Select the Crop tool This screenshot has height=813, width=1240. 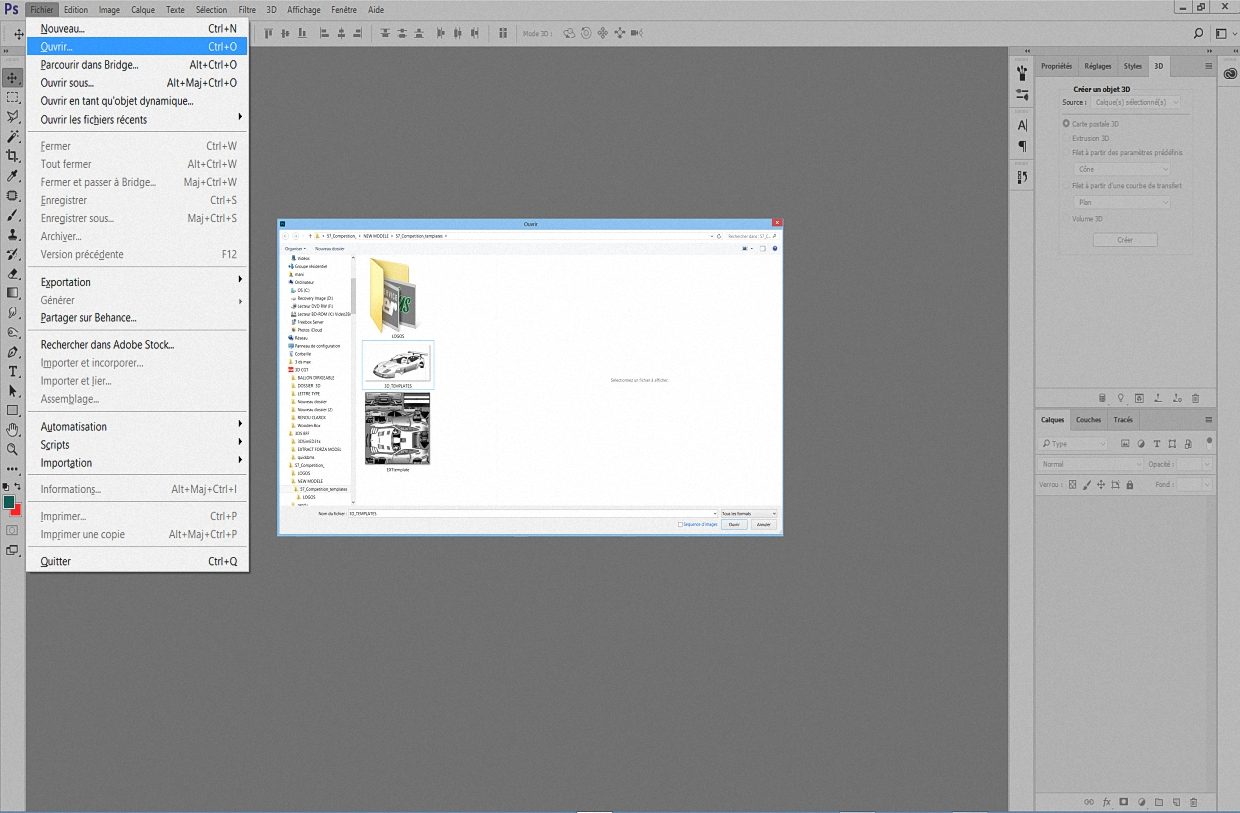13,156
